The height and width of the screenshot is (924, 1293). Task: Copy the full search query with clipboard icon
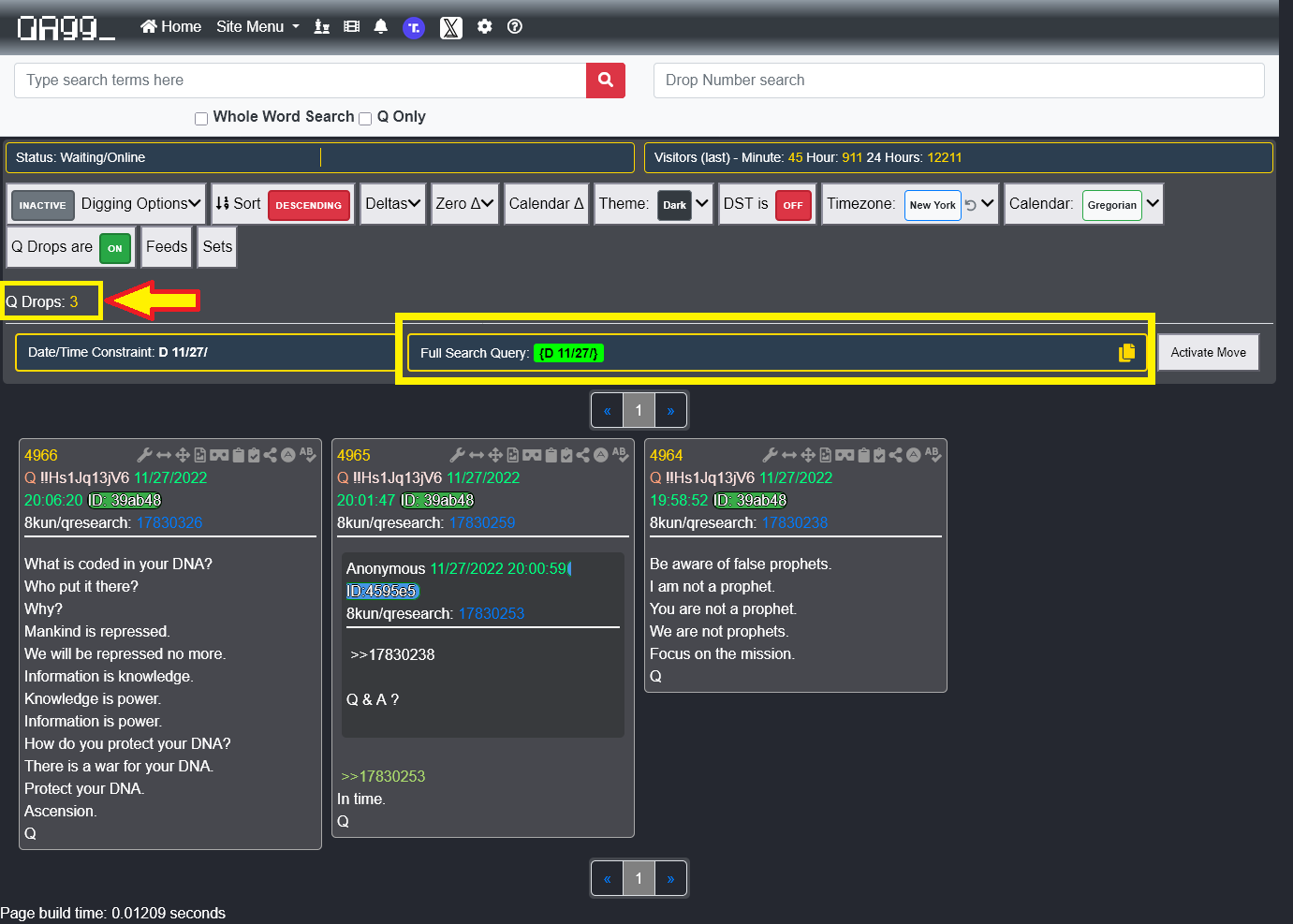(1126, 353)
